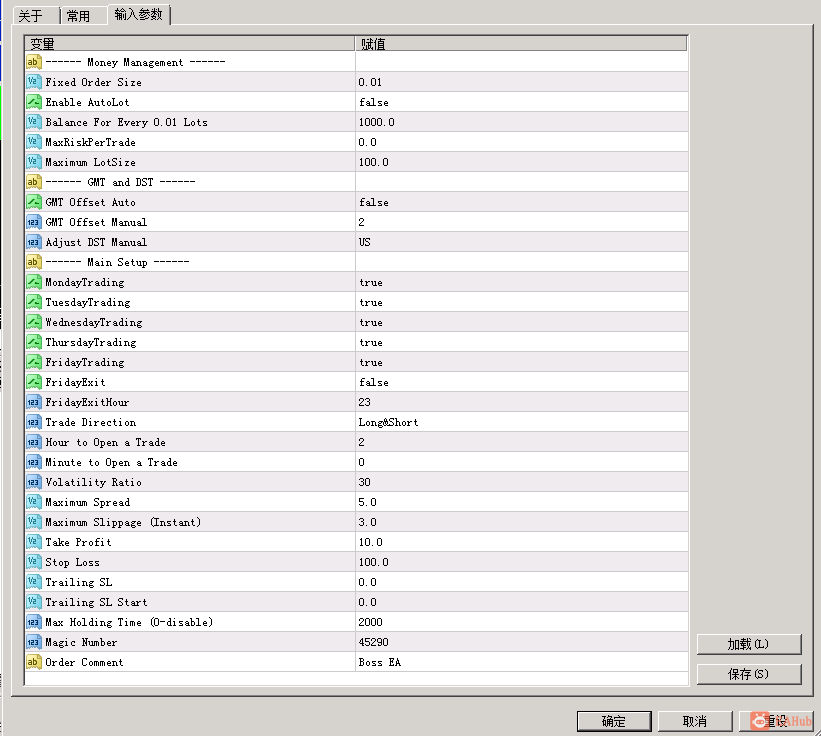Click the integer icon next to Trade Direction
This screenshot has width=821, height=736.
pyautogui.click(x=34, y=422)
